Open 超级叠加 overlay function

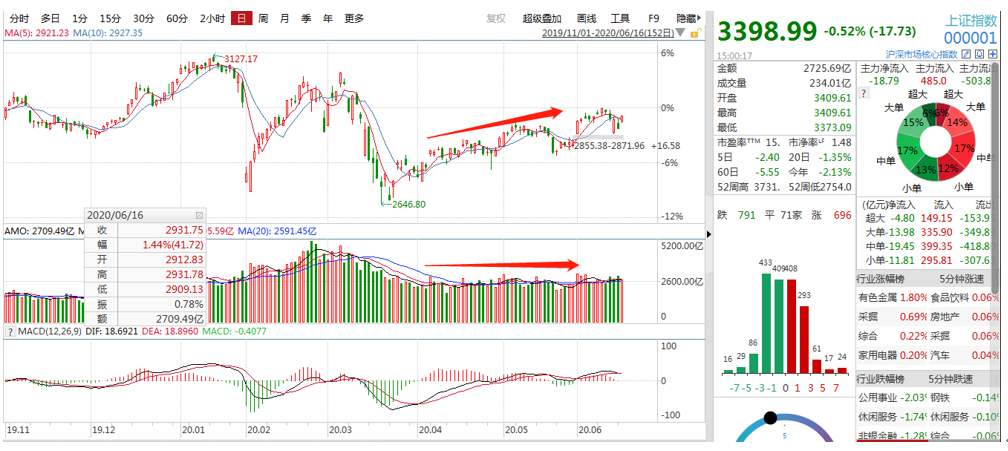tap(542, 18)
